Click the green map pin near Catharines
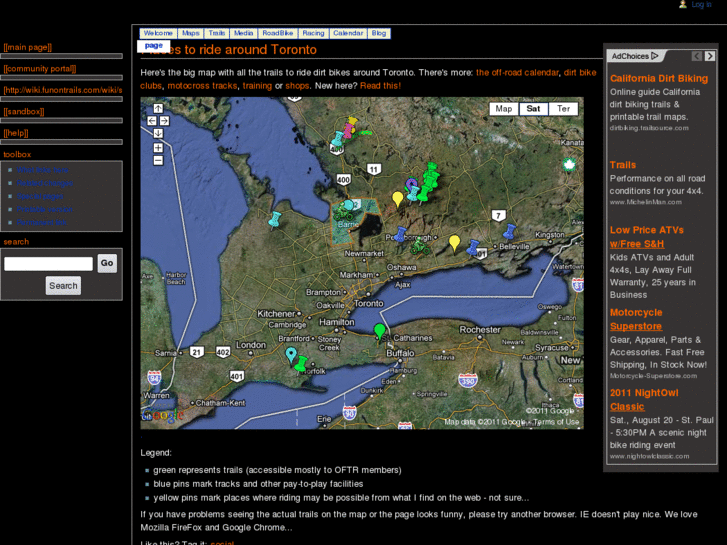 [379, 330]
